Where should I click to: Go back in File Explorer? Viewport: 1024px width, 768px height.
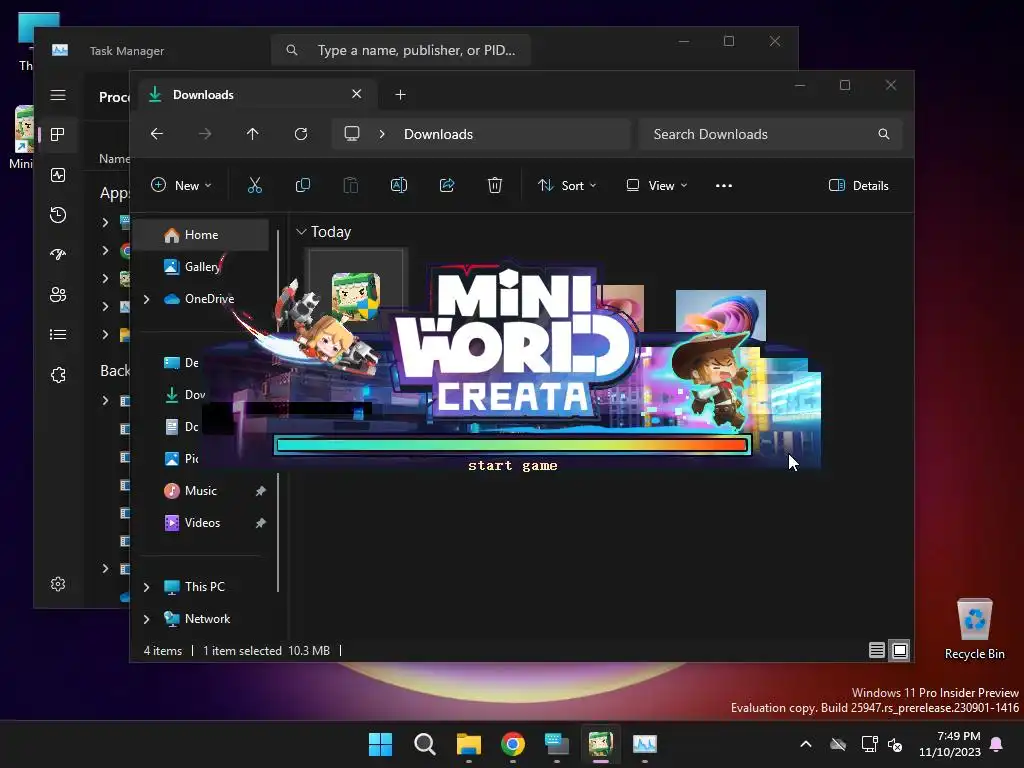point(157,134)
